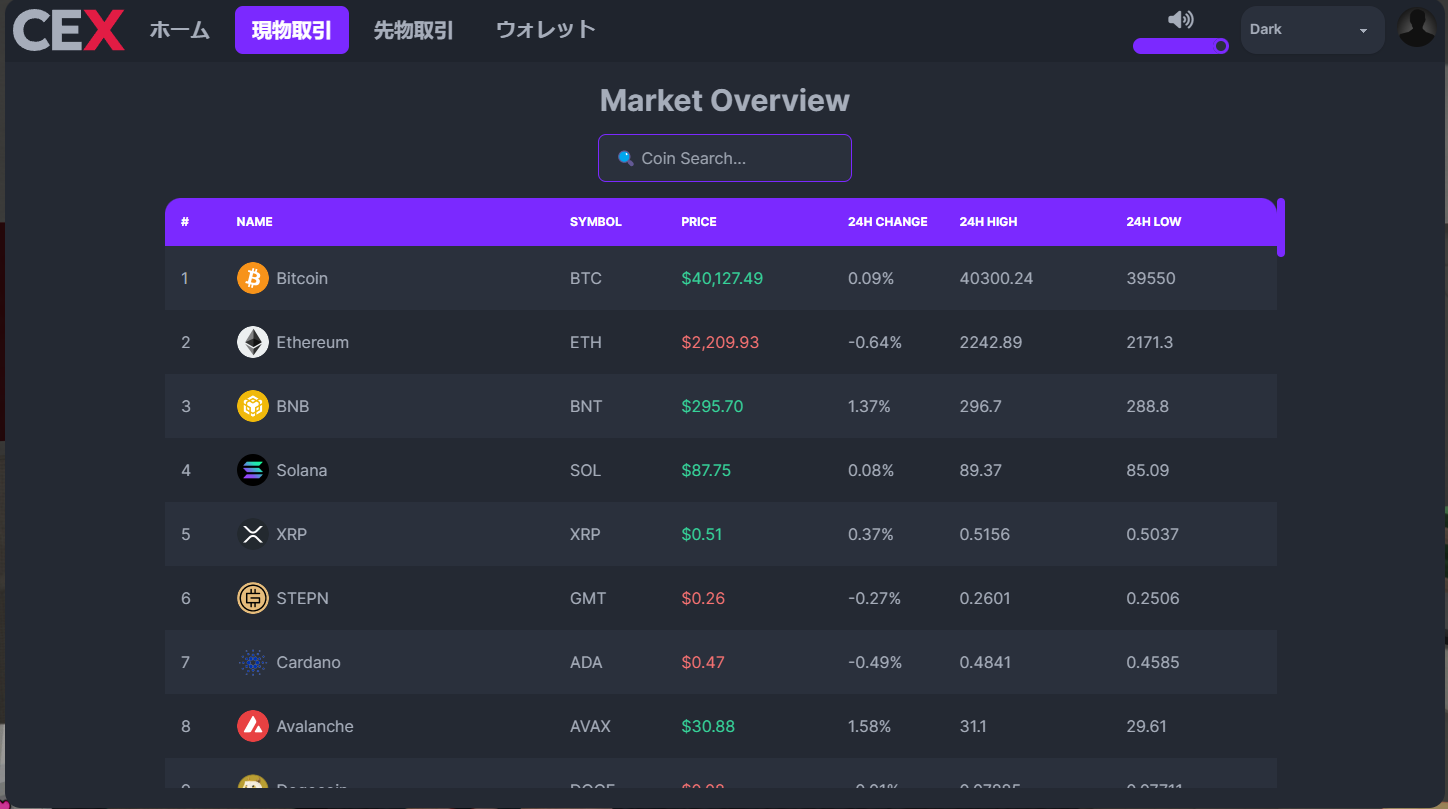Click the Bitcoin coin icon
Image resolution: width=1448 pixels, height=809 pixels.
[253, 278]
